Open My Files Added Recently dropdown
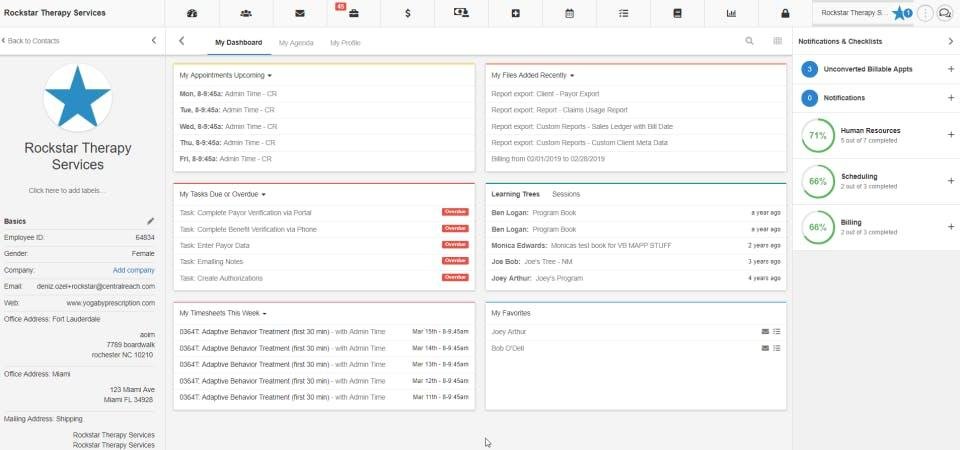 (x=533, y=75)
